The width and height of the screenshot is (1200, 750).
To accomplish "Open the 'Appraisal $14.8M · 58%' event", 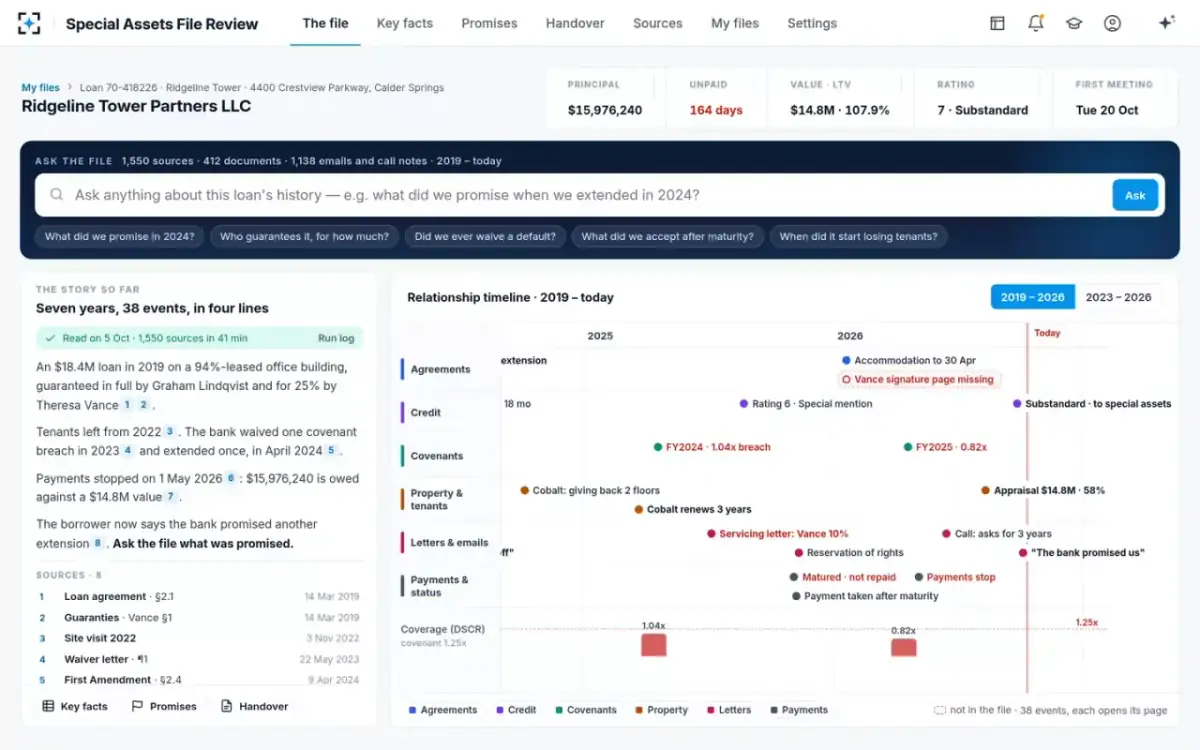I will tap(1043, 490).
